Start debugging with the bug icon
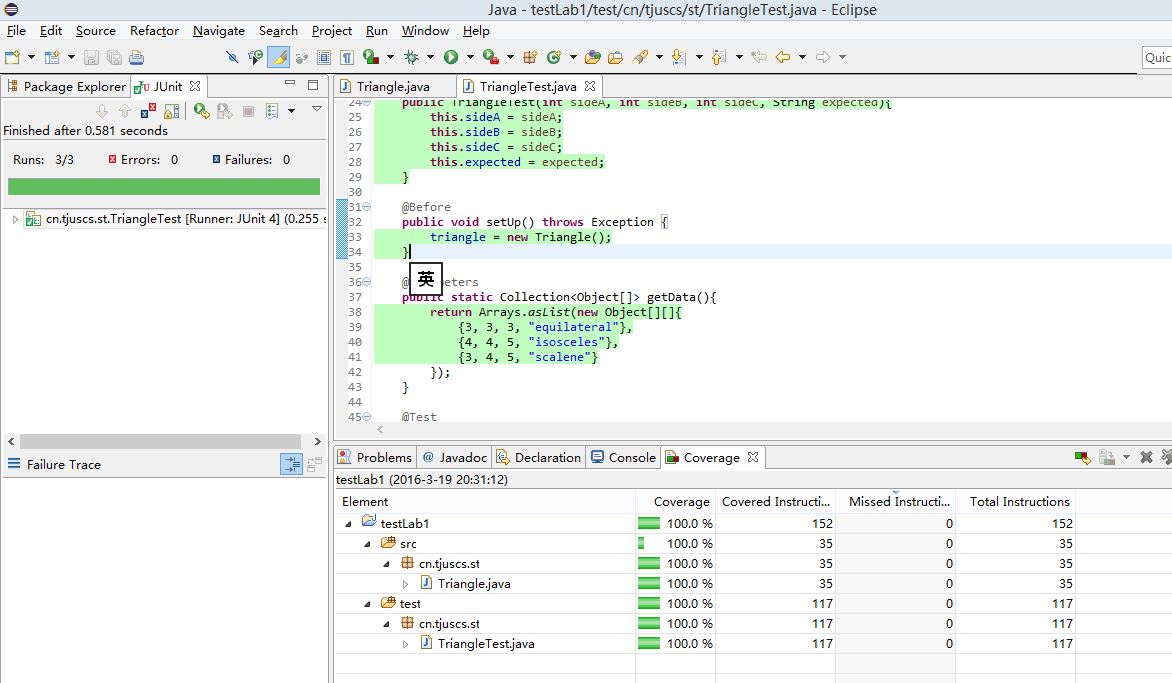The image size is (1172, 683). [411, 57]
